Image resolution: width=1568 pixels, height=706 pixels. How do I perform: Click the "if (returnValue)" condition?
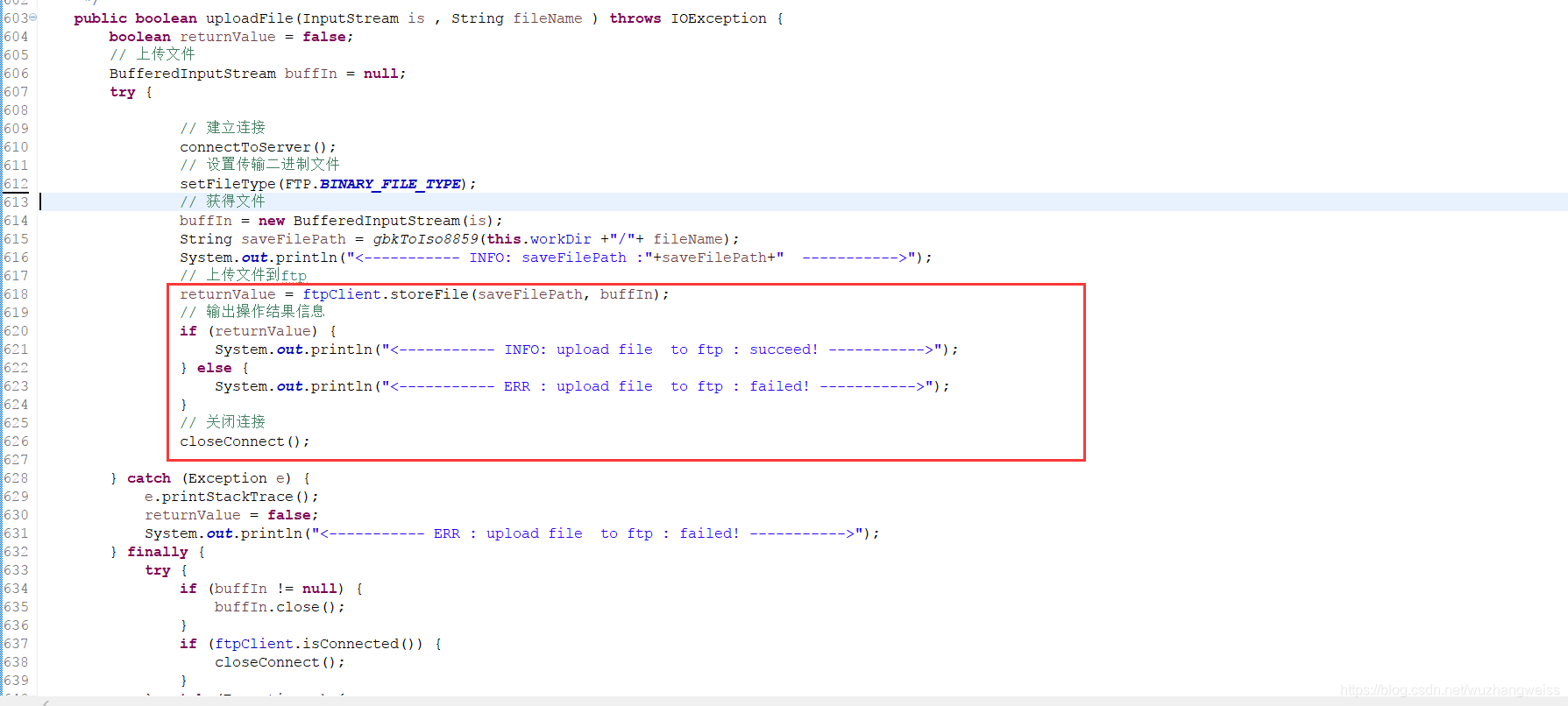(249, 331)
